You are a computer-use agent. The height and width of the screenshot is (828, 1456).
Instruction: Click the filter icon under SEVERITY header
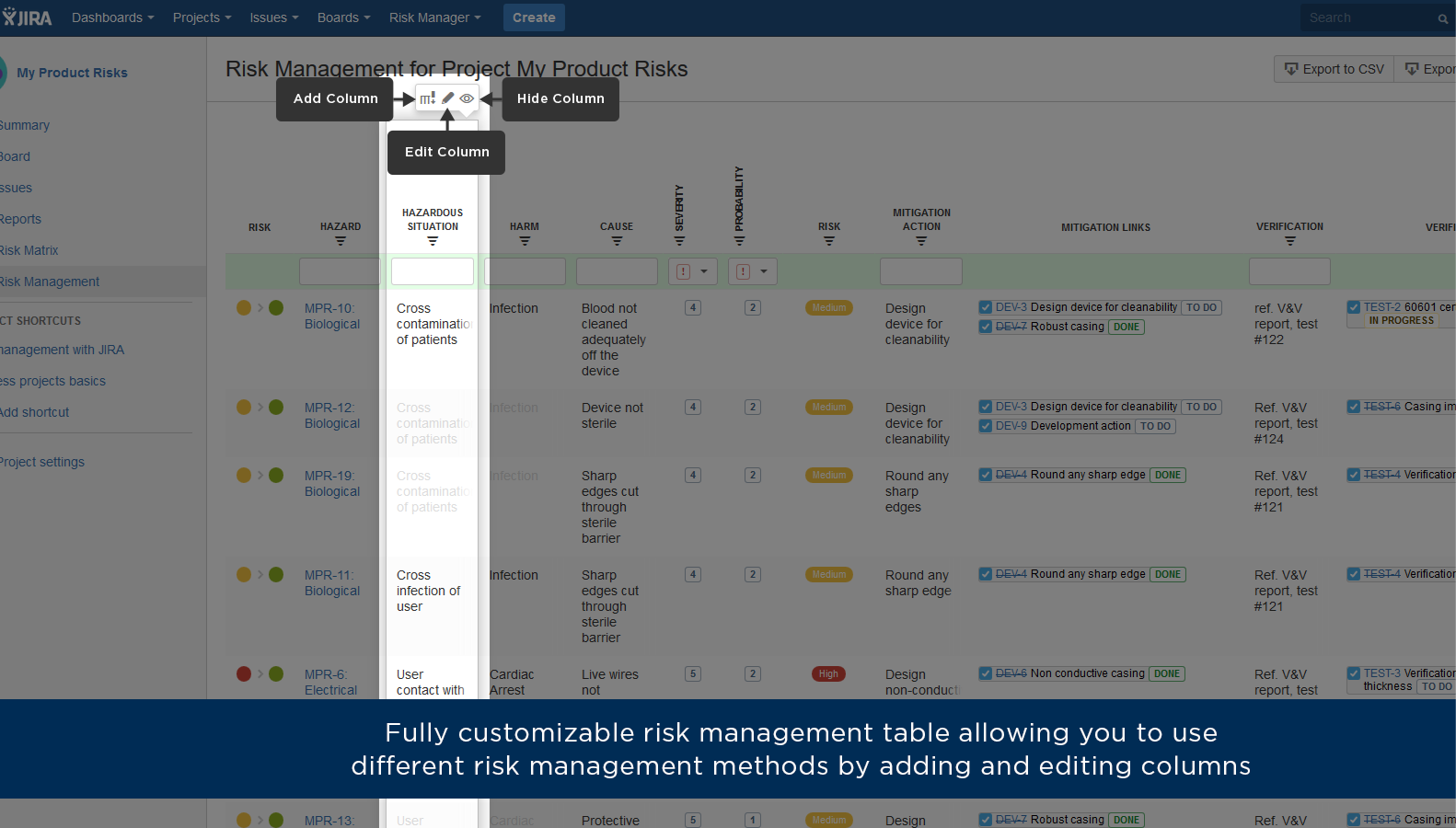pyautogui.click(x=679, y=242)
